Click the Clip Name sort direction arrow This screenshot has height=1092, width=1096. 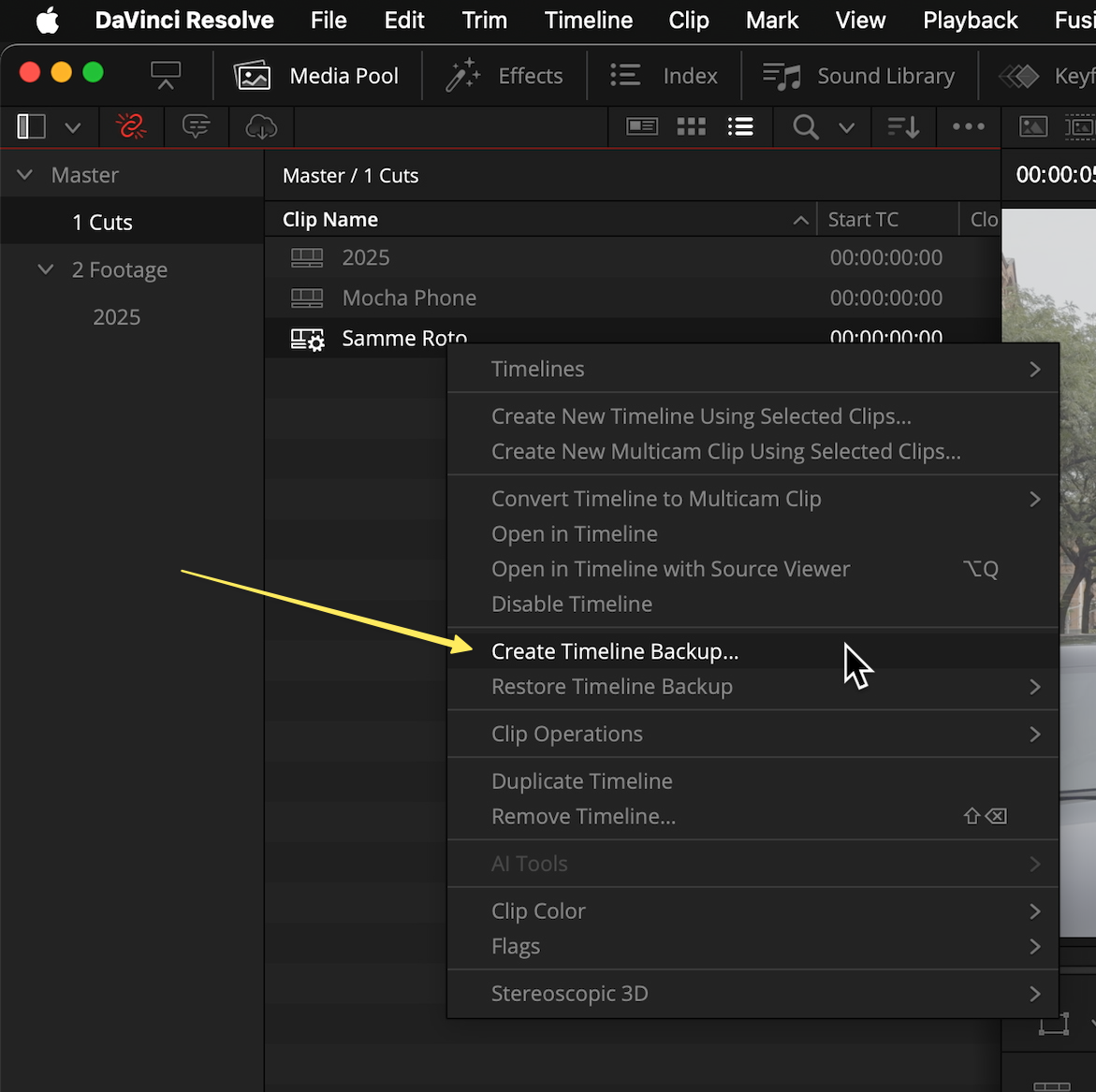(x=800, y=220)
